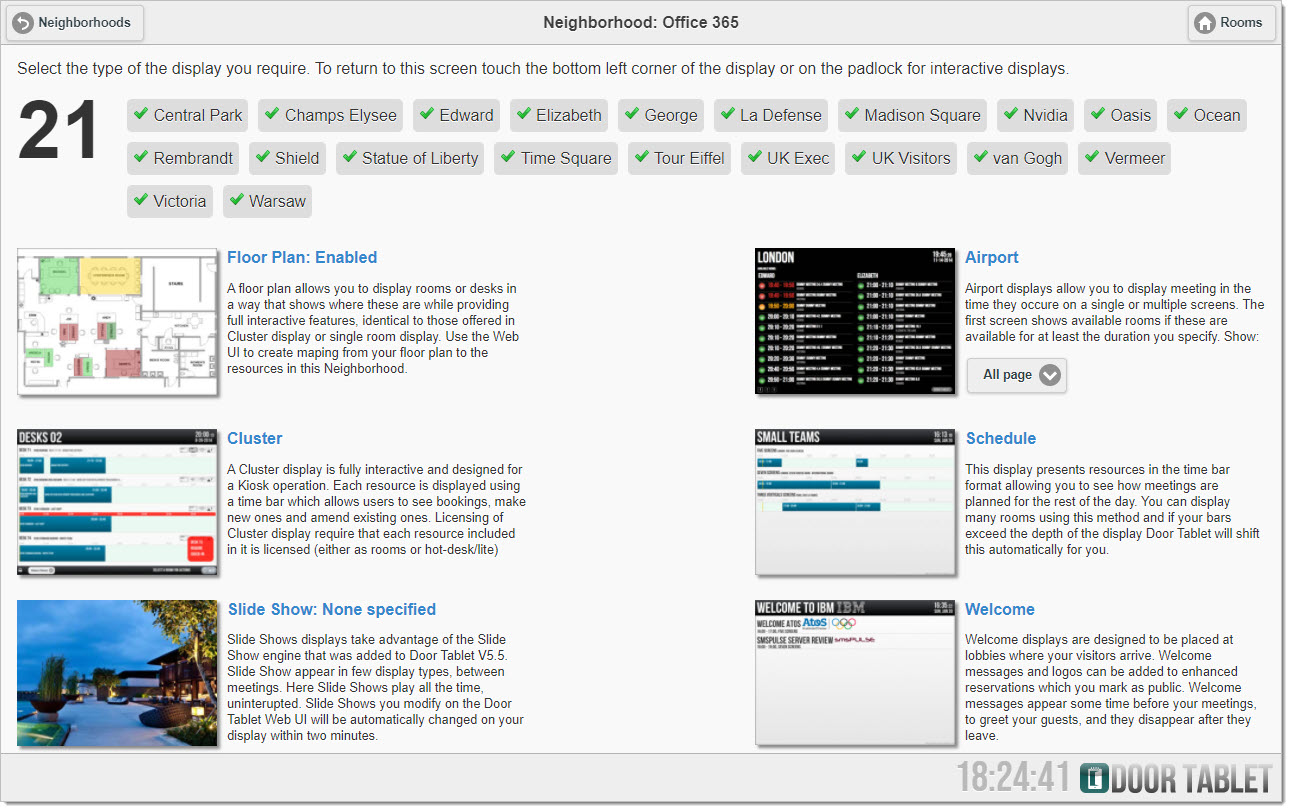Open the Cluster display link
The width and height of the screenshot is (1290, 810).
pyautogui.click(x=255, y=438)
